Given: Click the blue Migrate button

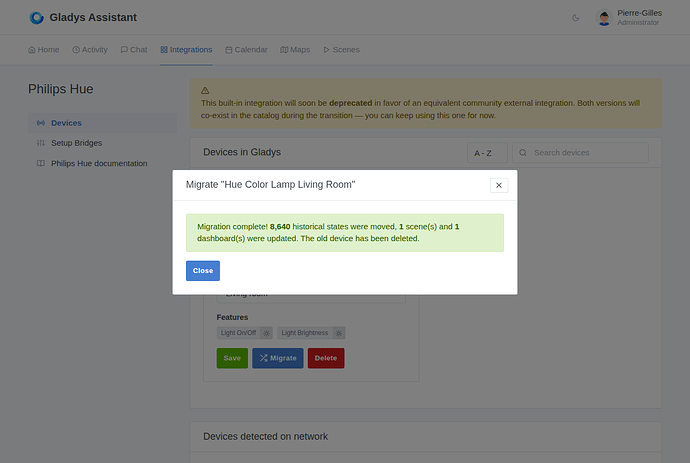Looking at the screenshot, I should (278, 358).
